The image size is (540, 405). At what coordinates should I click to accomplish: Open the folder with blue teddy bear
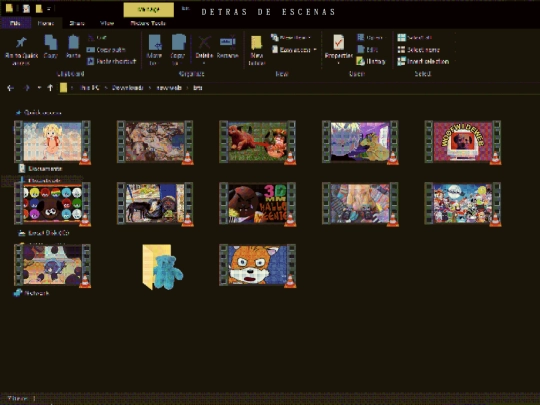coord(163,267)
